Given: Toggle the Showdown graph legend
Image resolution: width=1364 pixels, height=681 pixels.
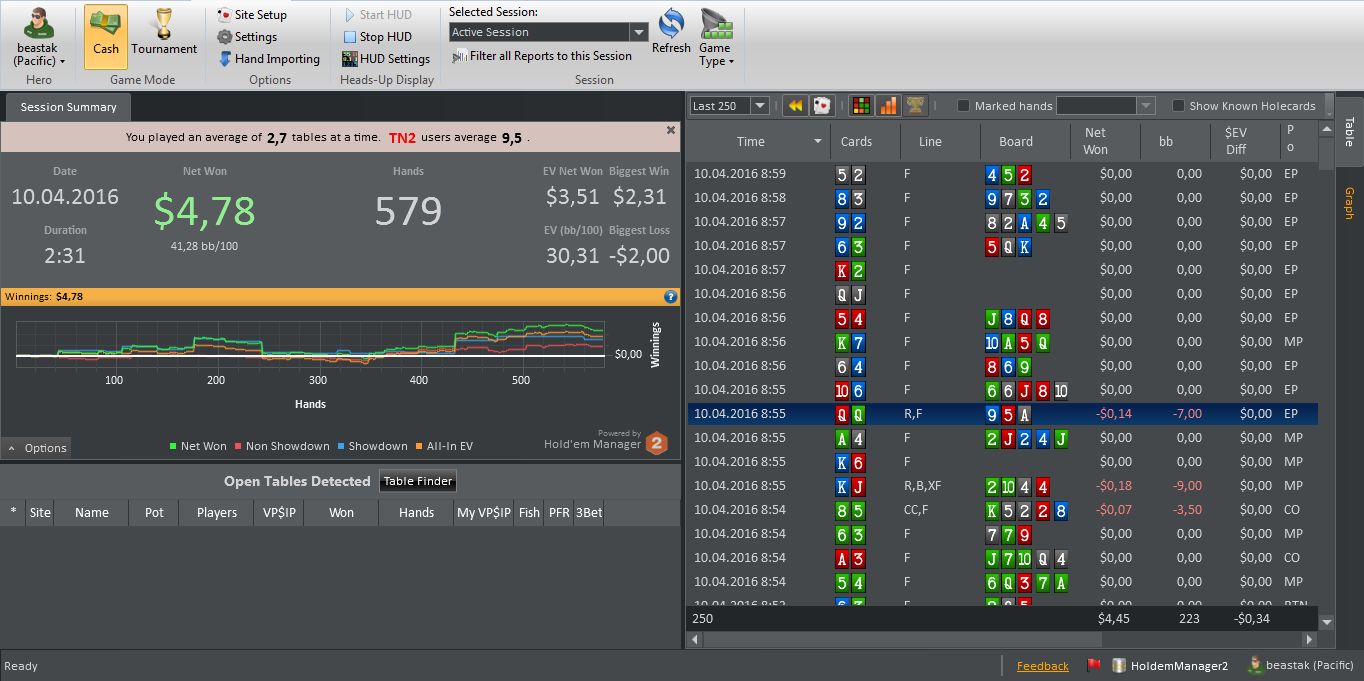Looking at the screenshot, I should [x=373, y=446].
